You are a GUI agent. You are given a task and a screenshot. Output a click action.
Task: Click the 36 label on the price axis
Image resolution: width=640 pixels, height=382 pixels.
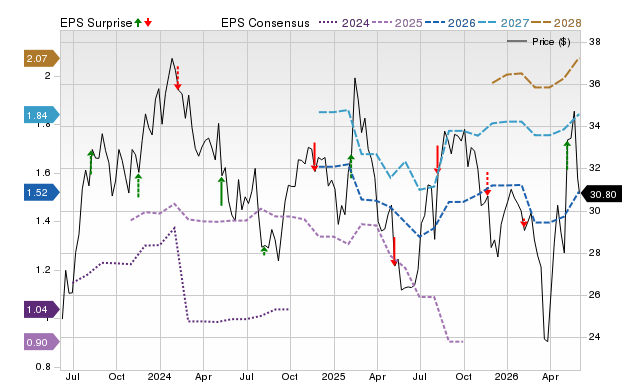click(x=595, y=84)
